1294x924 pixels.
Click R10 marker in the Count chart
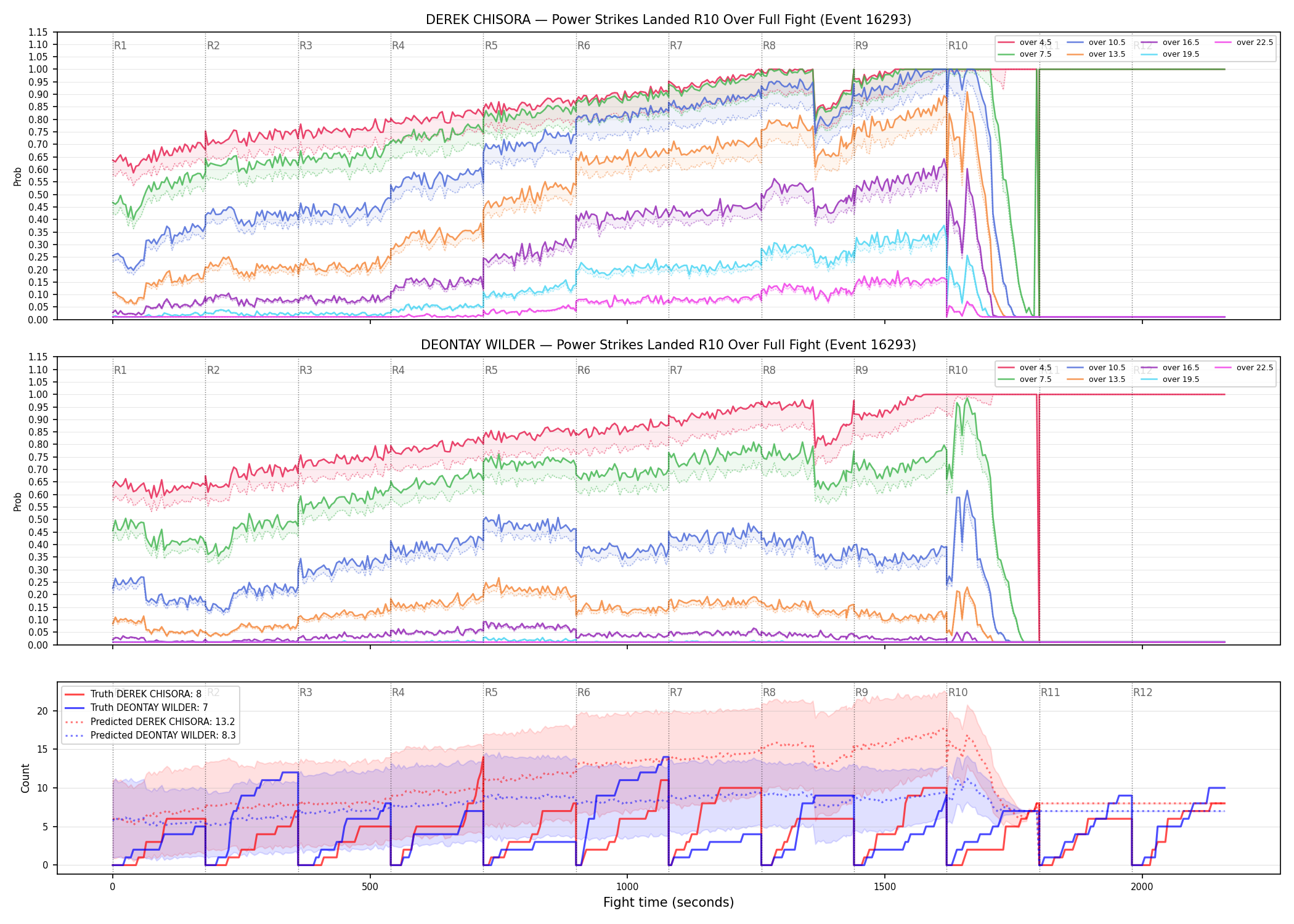point(958,692)
